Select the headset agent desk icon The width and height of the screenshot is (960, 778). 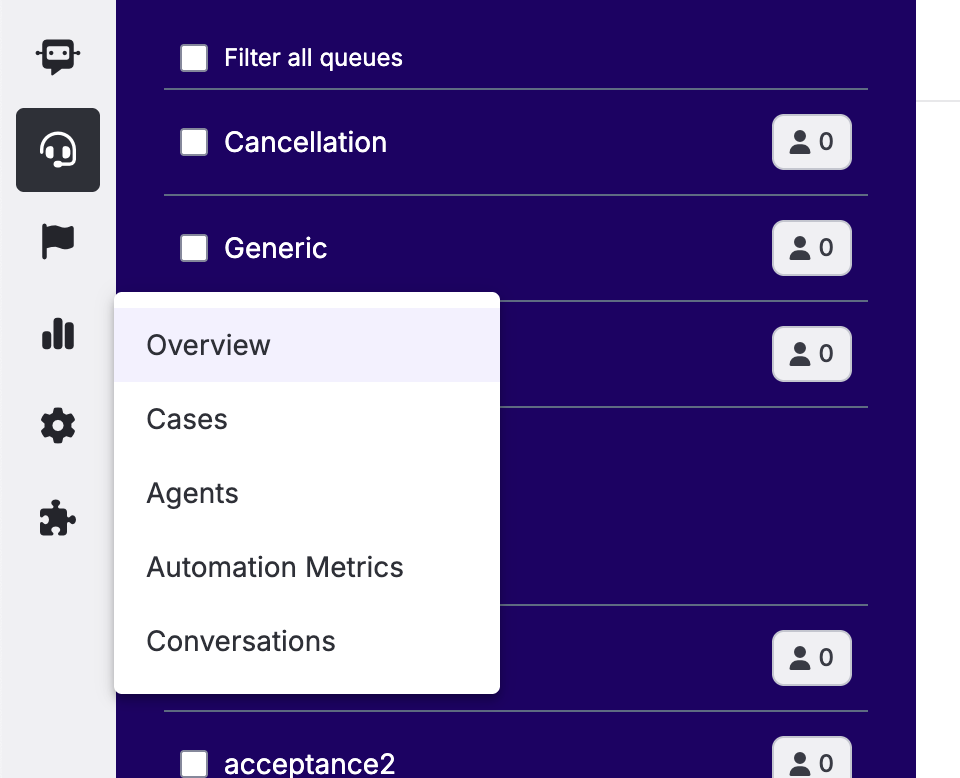click(58, 150)
